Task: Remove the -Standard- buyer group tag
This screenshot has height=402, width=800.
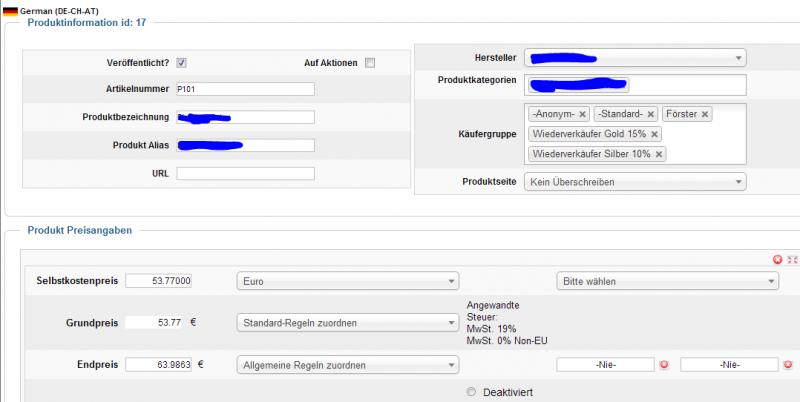Action: click(x=651, y=114)
